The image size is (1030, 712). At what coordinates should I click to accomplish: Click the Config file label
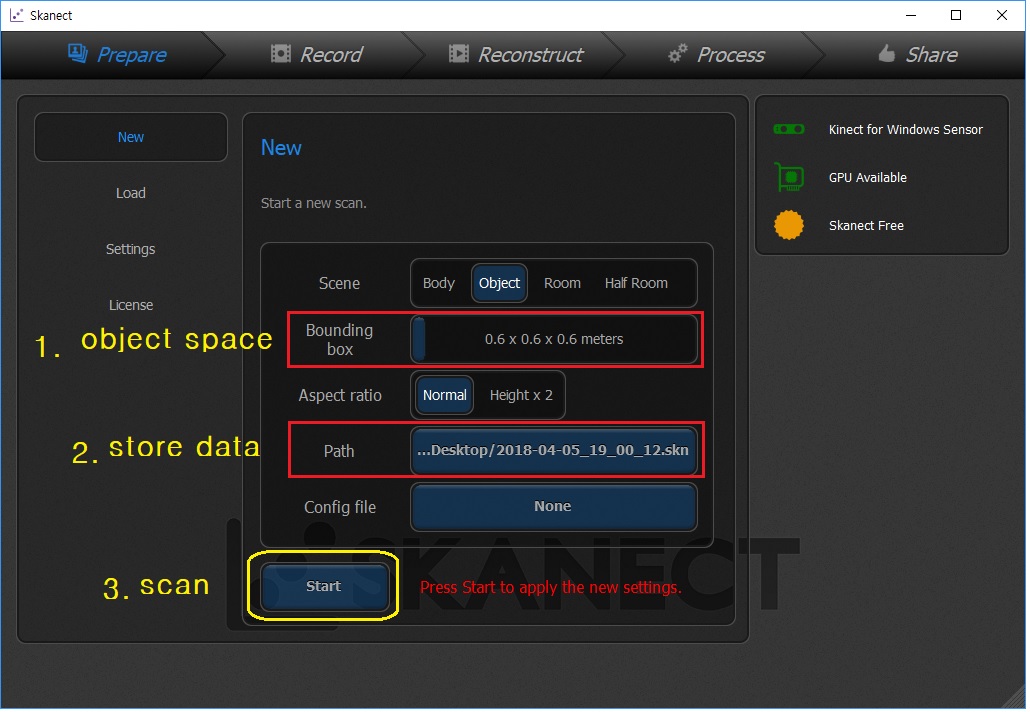[340, 507]
